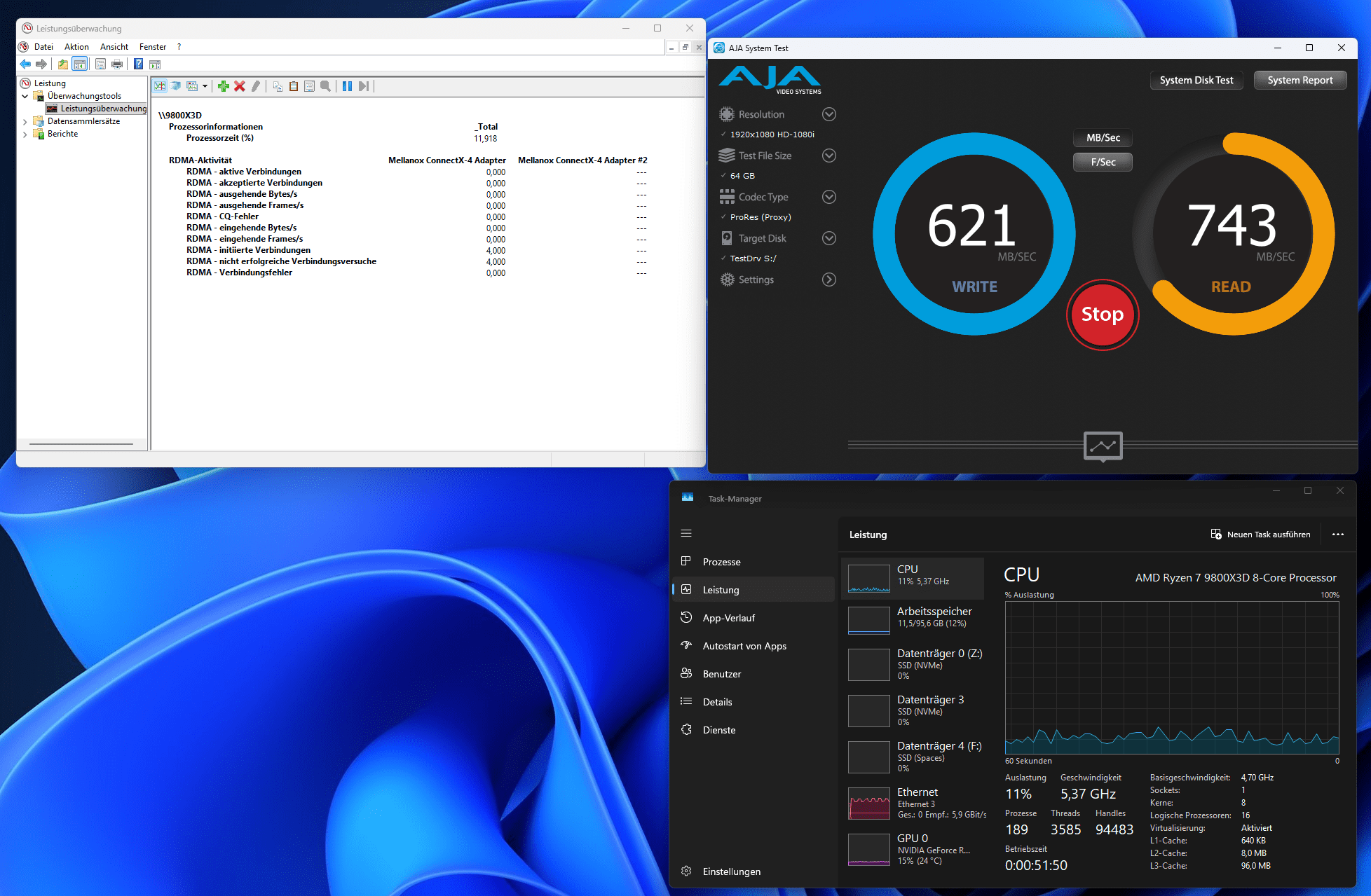Open Details in the Task-Manager sidebar

(754, 702)
